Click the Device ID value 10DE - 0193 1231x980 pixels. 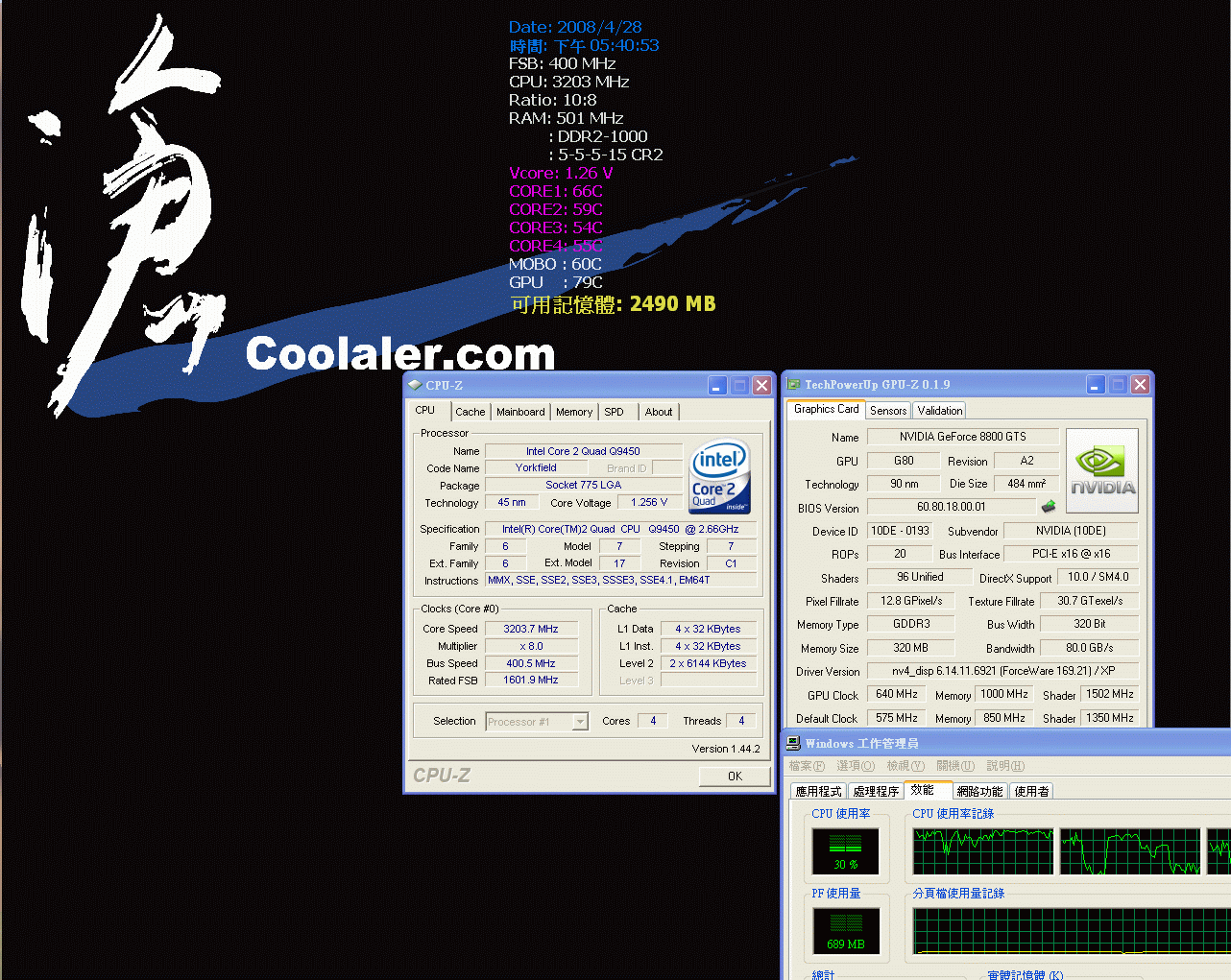tap(900, 531)
